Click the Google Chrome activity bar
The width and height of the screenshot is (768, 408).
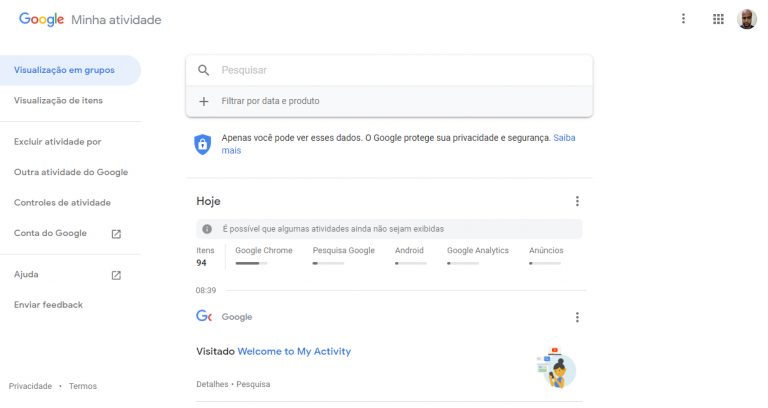251,263
